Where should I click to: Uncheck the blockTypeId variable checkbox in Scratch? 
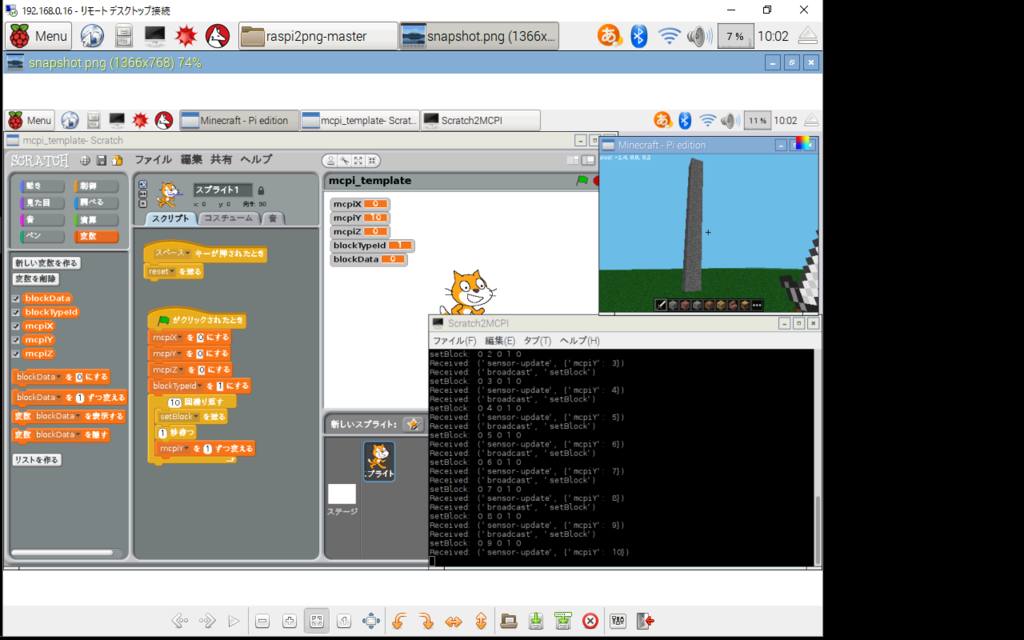(16, 312)
